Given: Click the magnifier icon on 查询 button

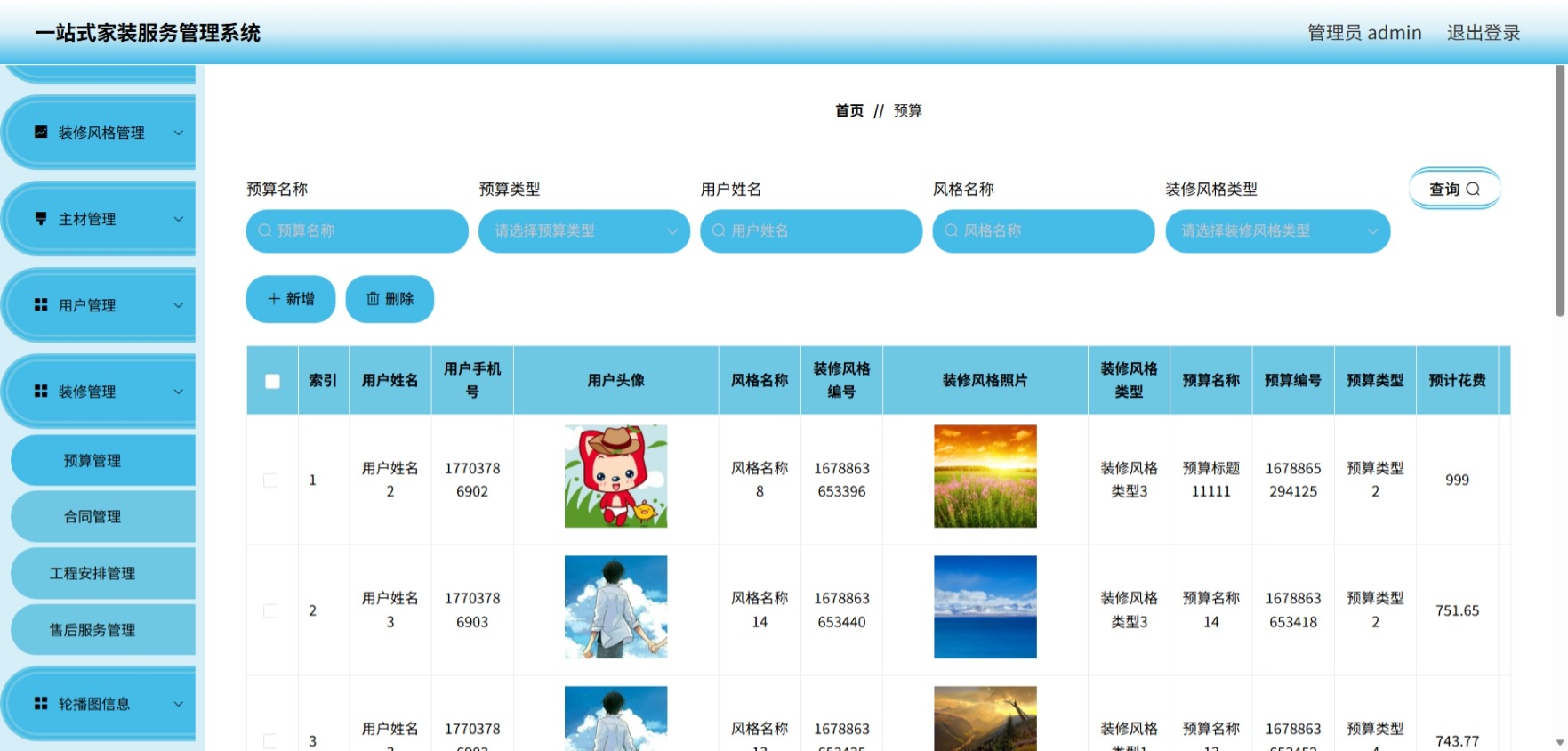Looking at the screenshot, I should pyautogui.click(x=1473, y=189).
